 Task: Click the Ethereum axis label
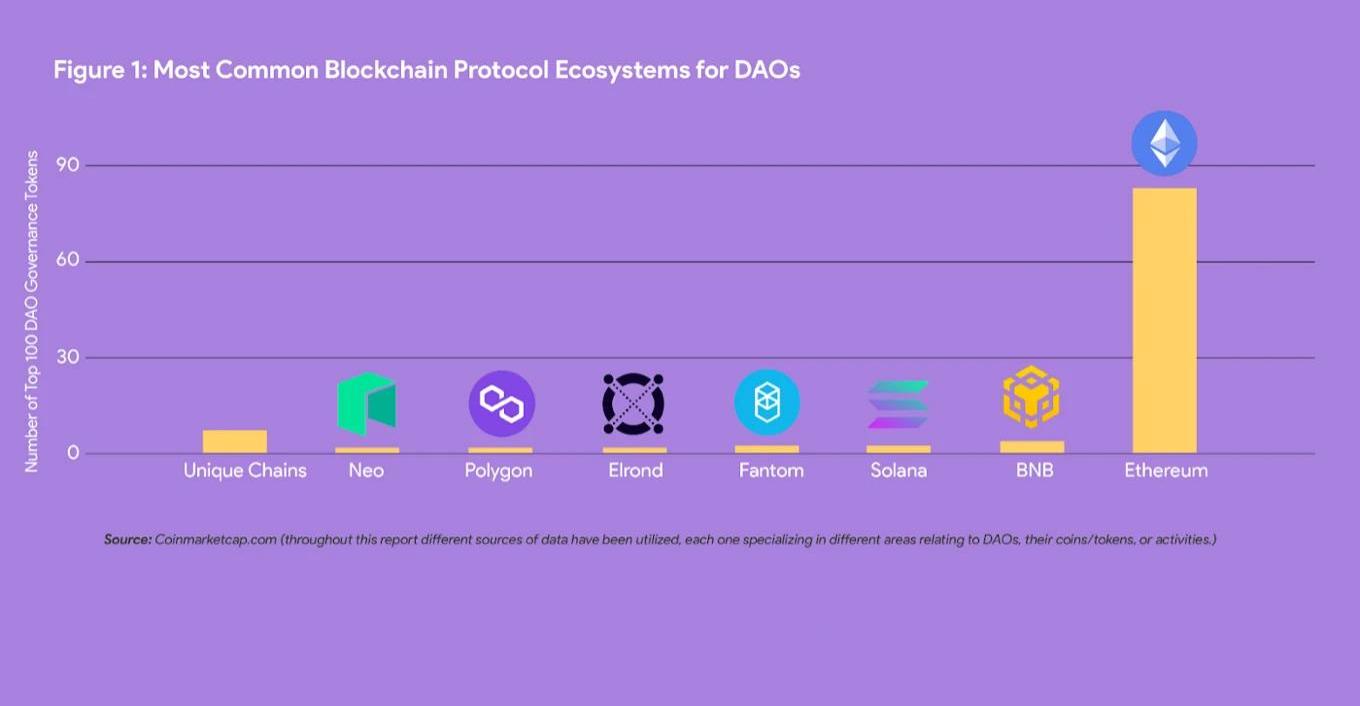[1166, 470]
